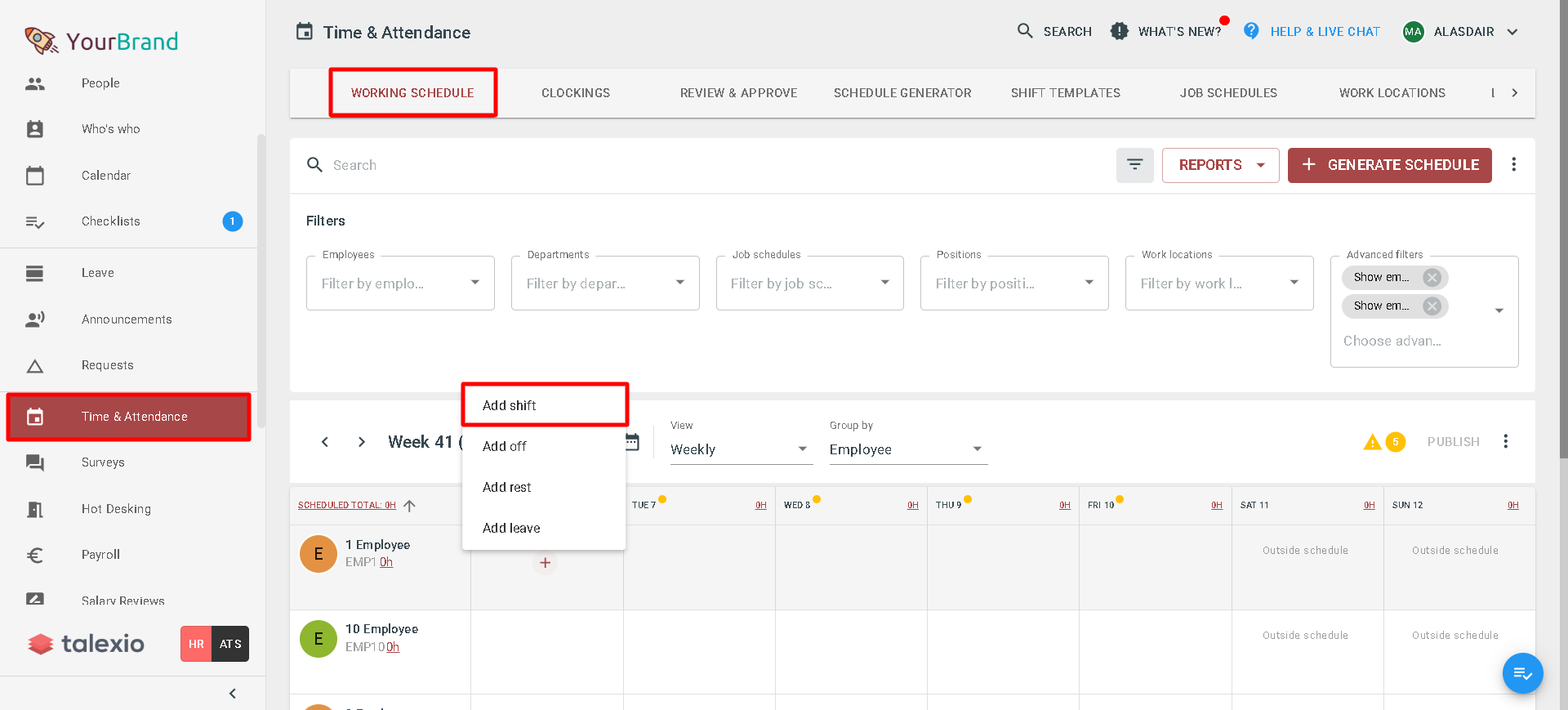Toggle sort on Scheduled Total column
This screenshot has width=1568, height=710.
click(409, 506)
